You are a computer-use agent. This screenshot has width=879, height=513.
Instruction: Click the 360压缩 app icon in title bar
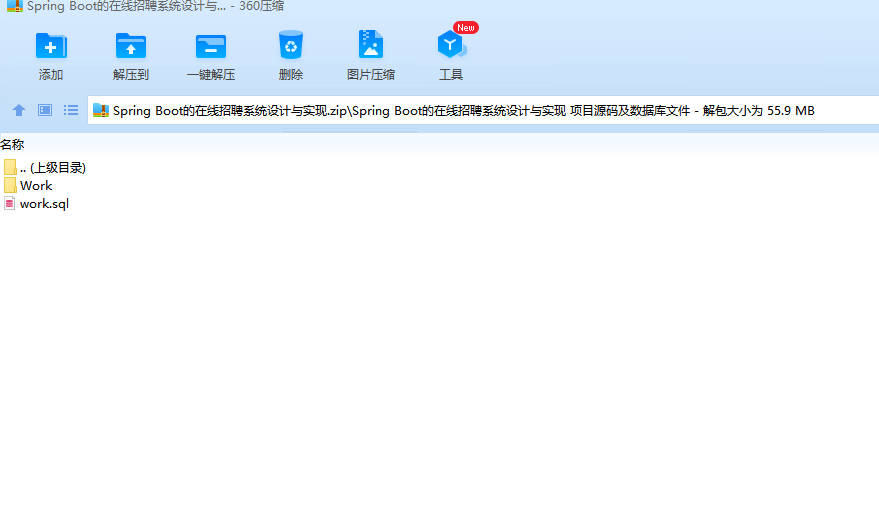tap(15, 6)
